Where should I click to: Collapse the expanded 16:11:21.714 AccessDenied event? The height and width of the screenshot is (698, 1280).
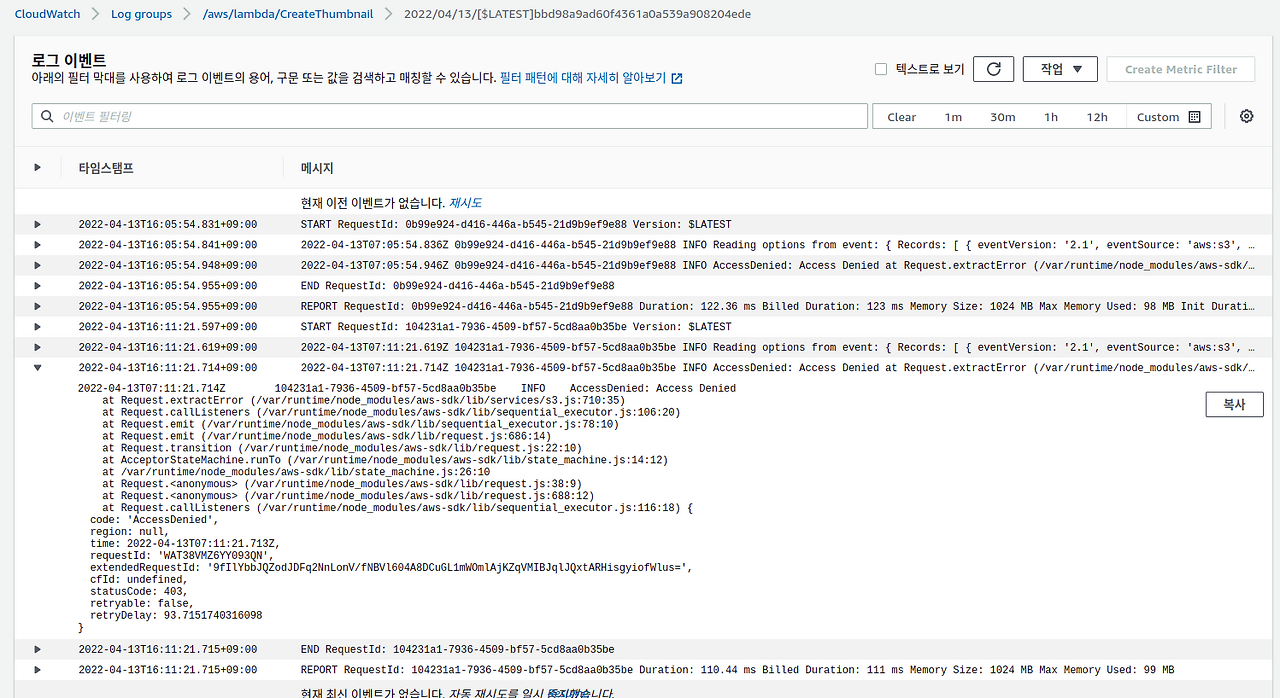[x=37, y=367]
